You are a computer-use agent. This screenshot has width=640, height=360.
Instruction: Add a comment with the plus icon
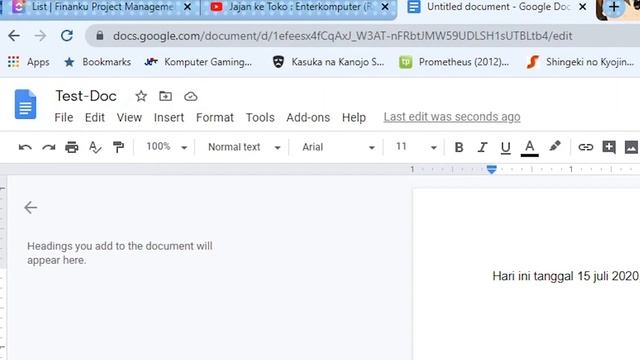click(x=609, y=147)
